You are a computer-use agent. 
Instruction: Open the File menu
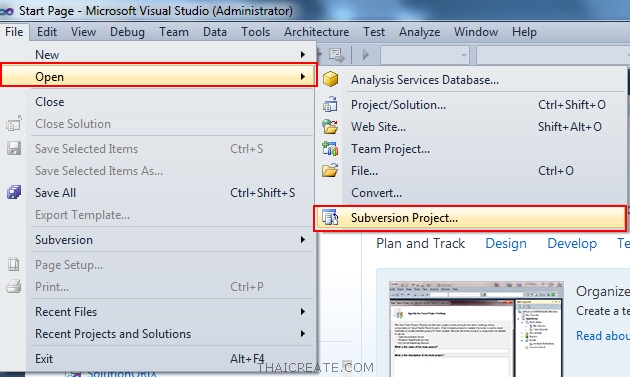[14, 32]
